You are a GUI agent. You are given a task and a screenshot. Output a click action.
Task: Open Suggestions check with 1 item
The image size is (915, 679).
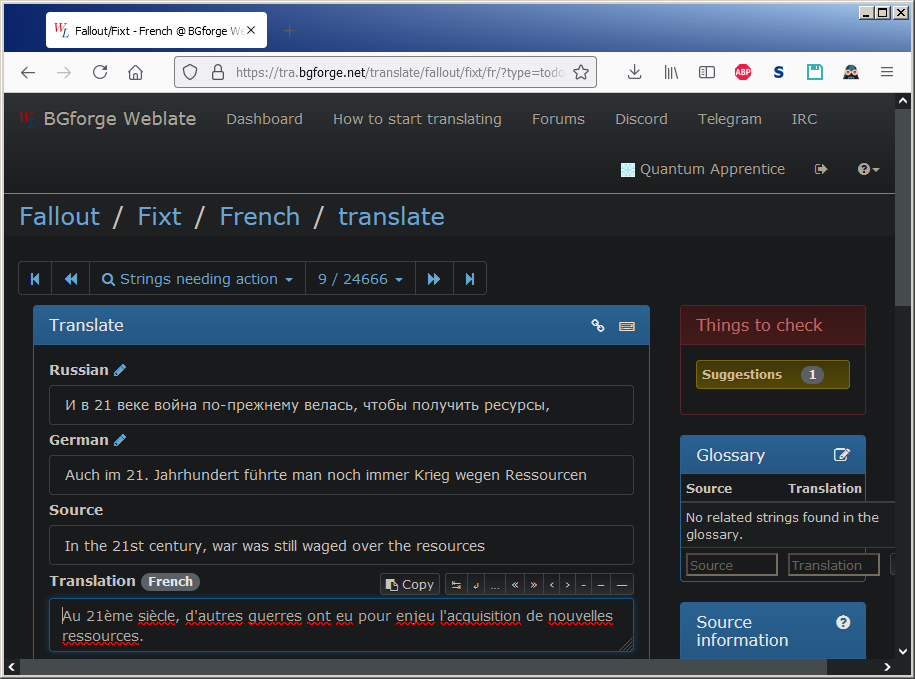[x=773, y=374]
